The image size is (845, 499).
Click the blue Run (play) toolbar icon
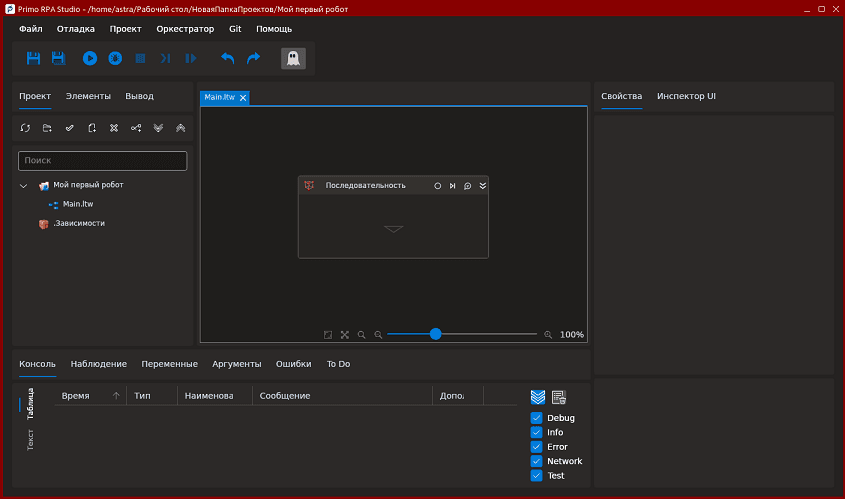[x=90, y=59]
